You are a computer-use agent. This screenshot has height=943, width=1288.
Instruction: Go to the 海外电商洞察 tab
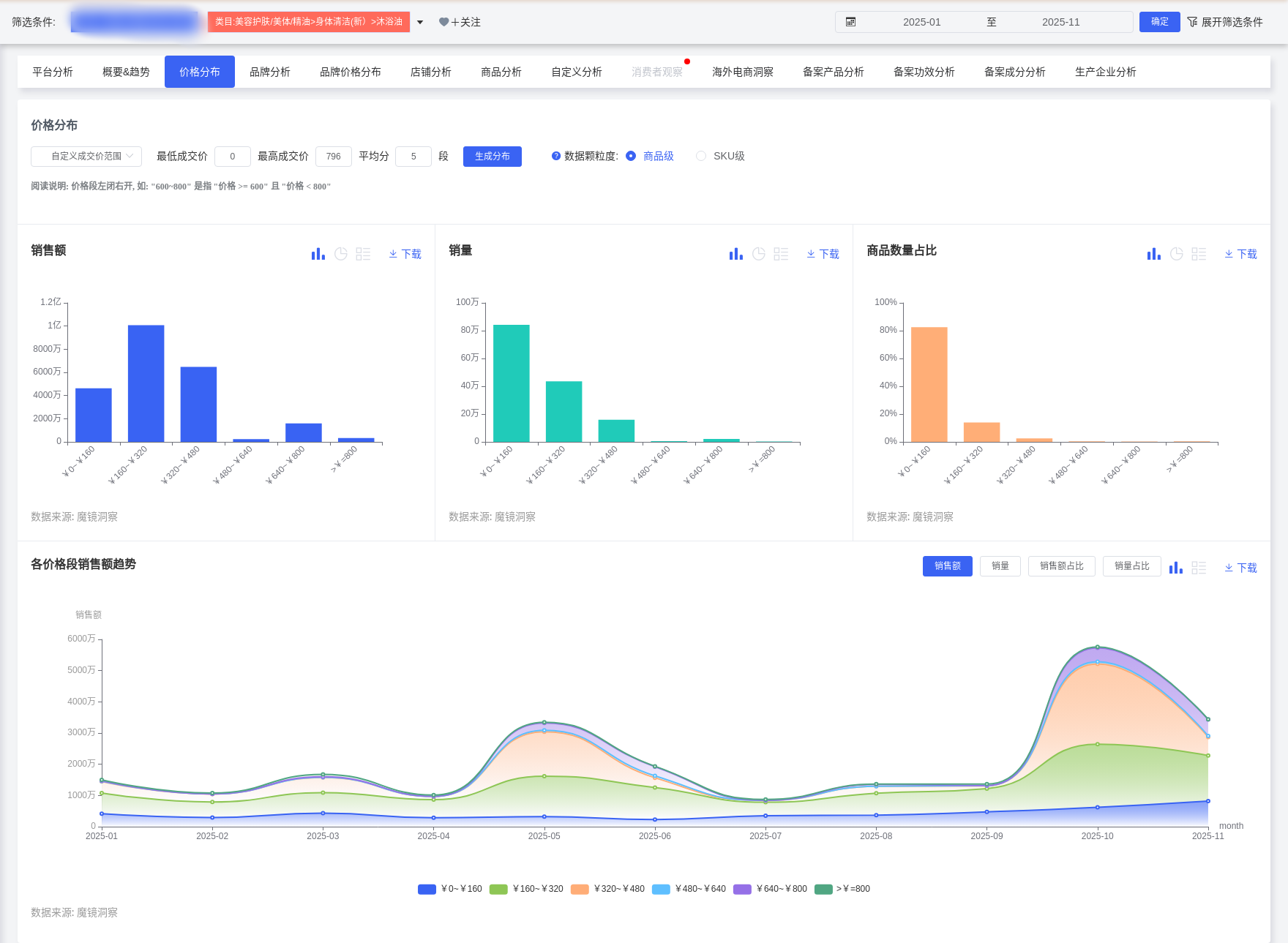coord(742,72)
